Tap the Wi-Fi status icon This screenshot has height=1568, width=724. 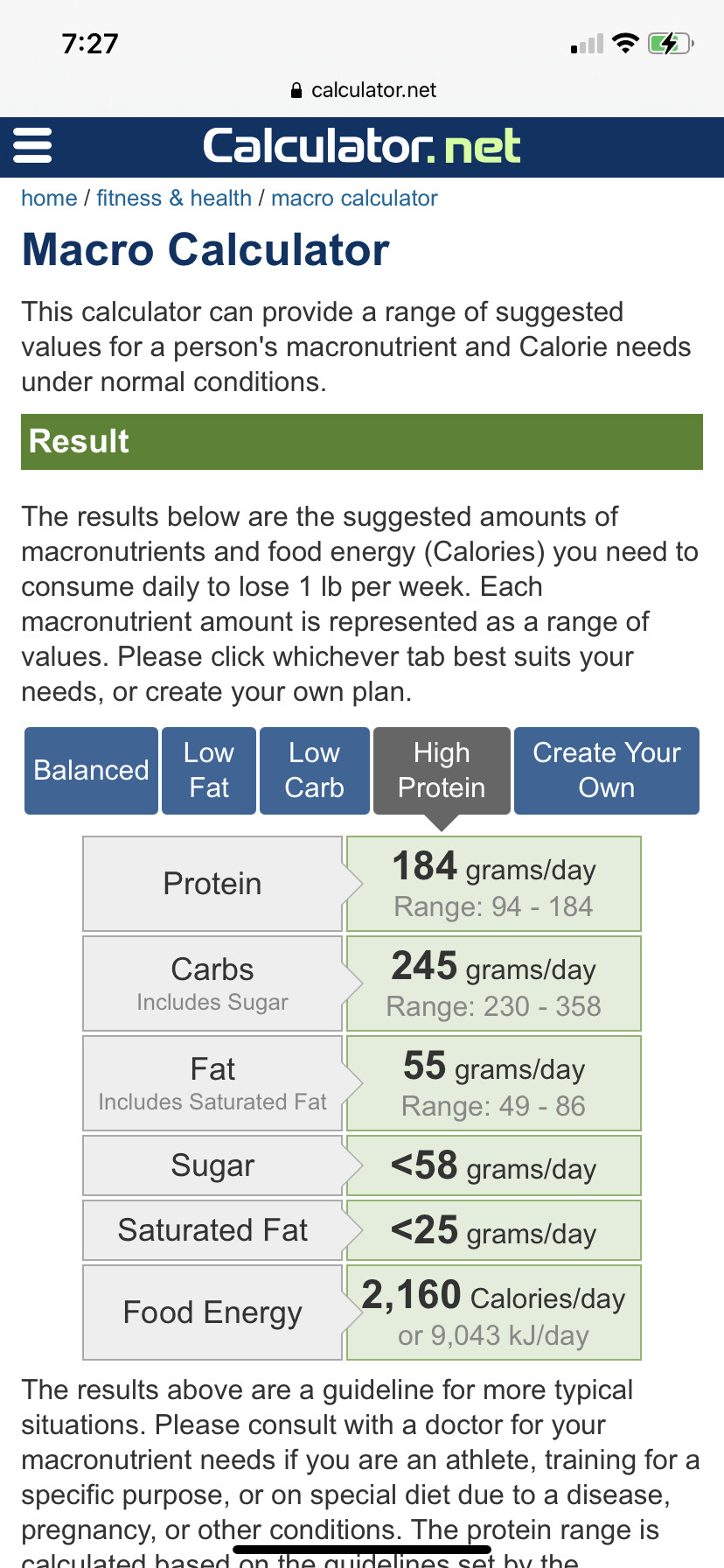pyautogui.click(x=625, y=43)
